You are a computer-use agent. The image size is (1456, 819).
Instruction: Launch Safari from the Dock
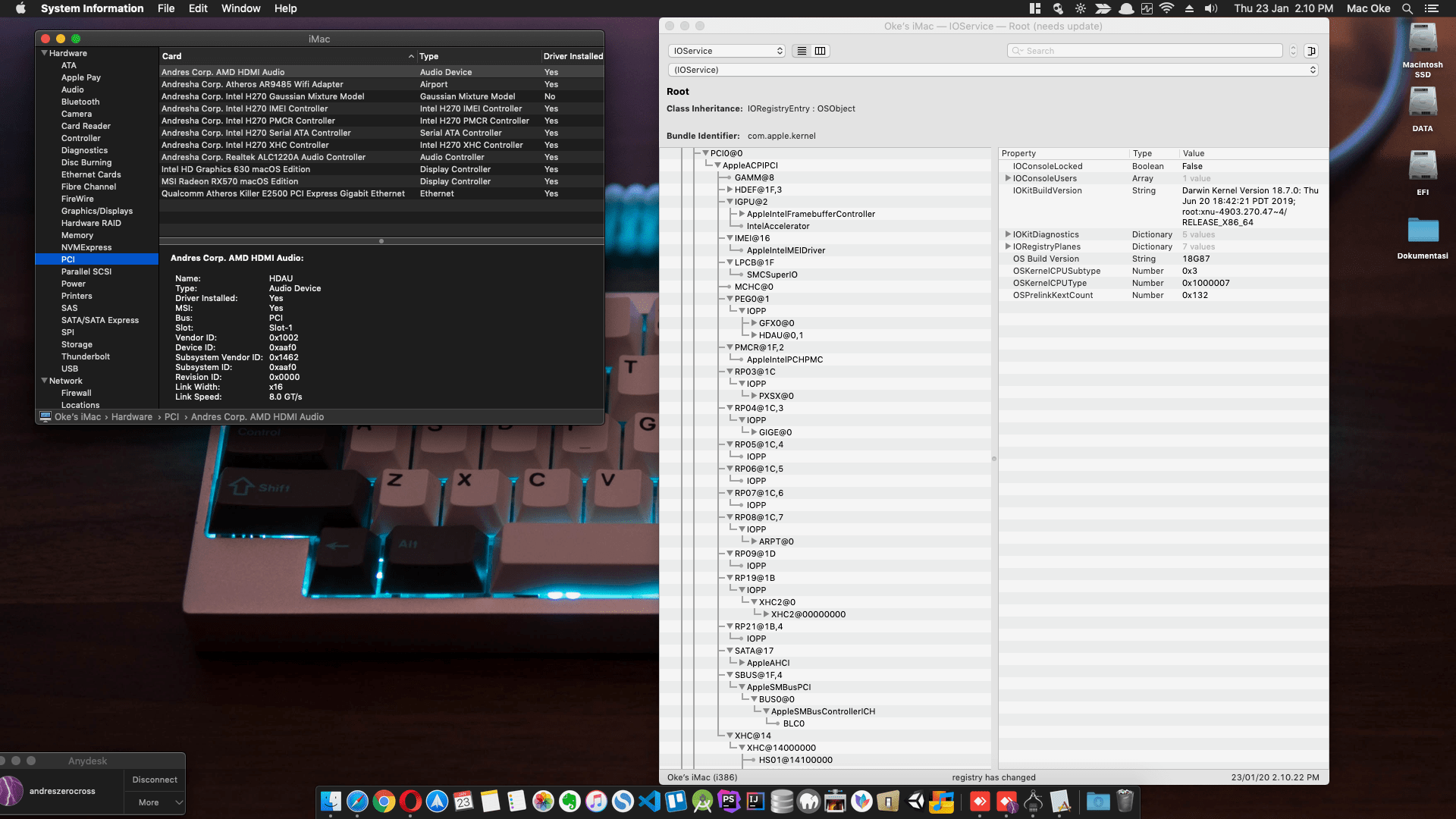click(x=357, y=801)
